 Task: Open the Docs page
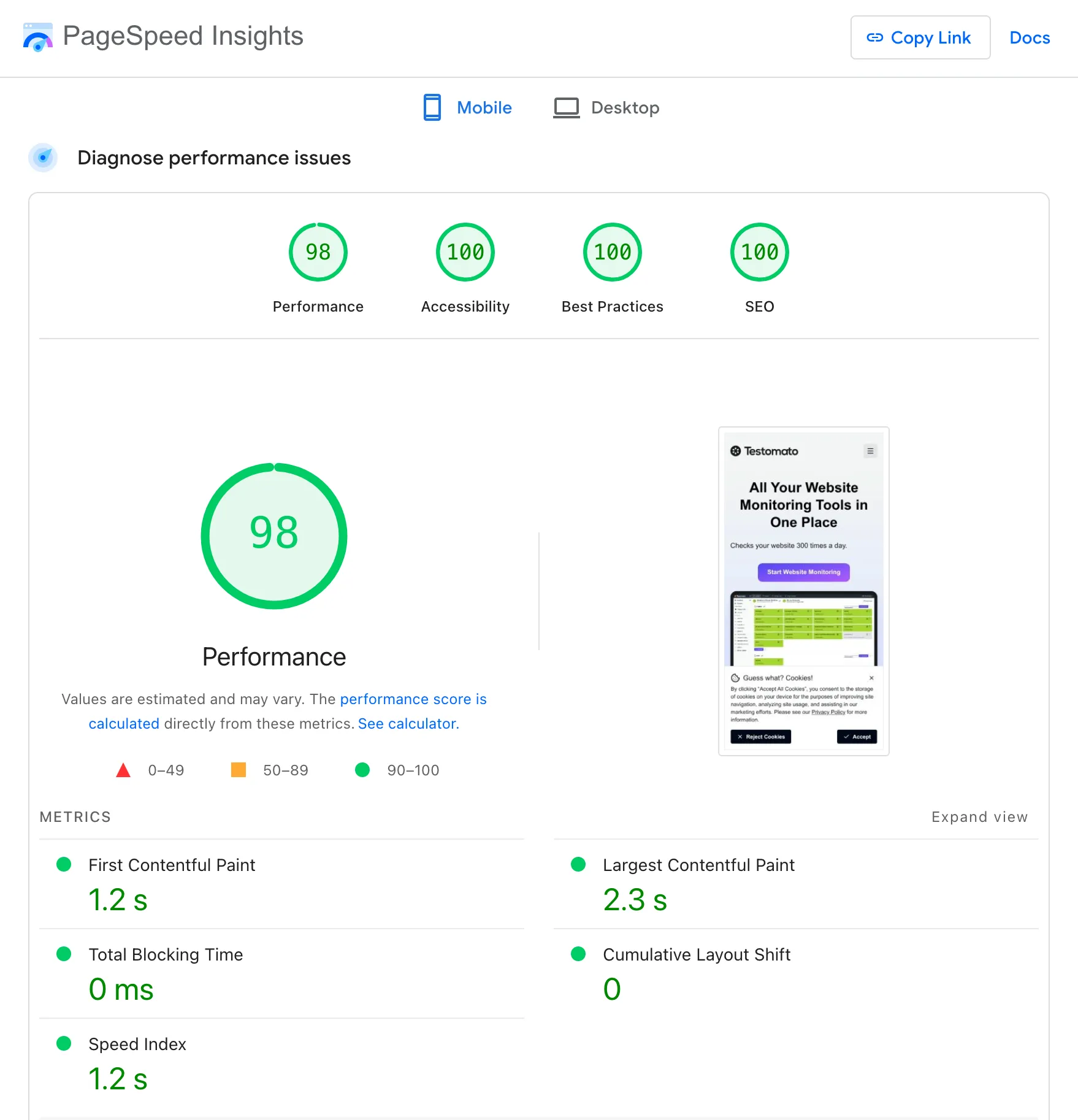(1029, 37)
